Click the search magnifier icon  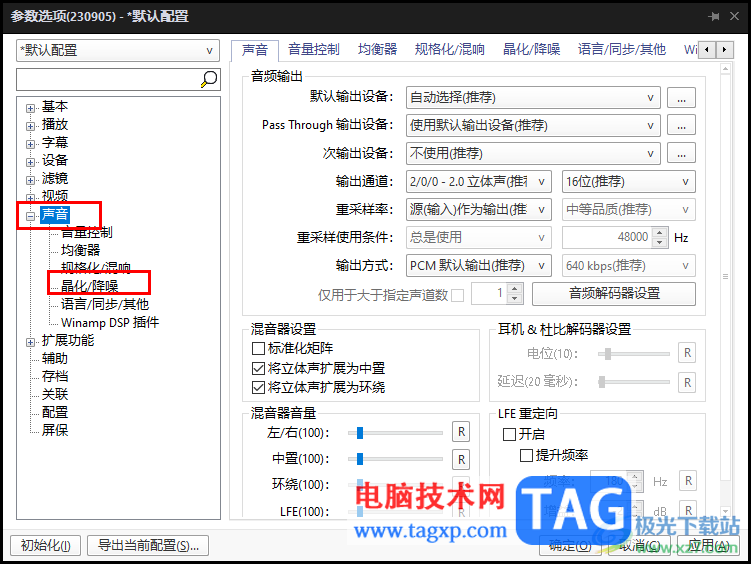pos(209,79)
